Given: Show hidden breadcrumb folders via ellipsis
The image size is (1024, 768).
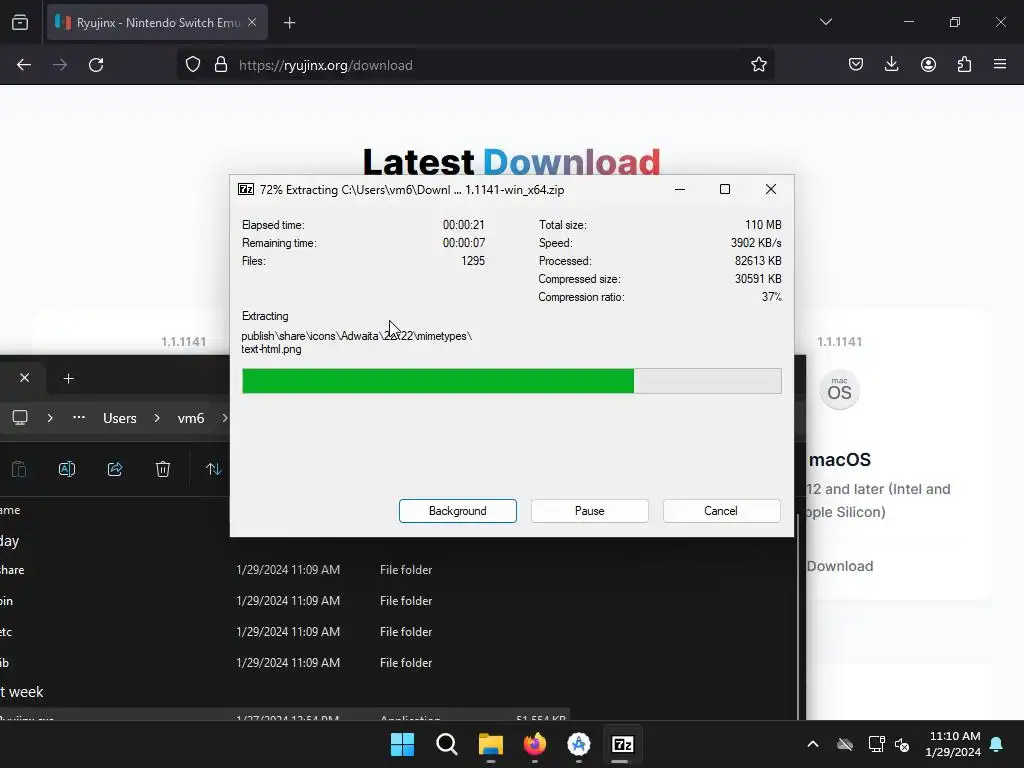Looking at the screenshot, I should [79, 417].
